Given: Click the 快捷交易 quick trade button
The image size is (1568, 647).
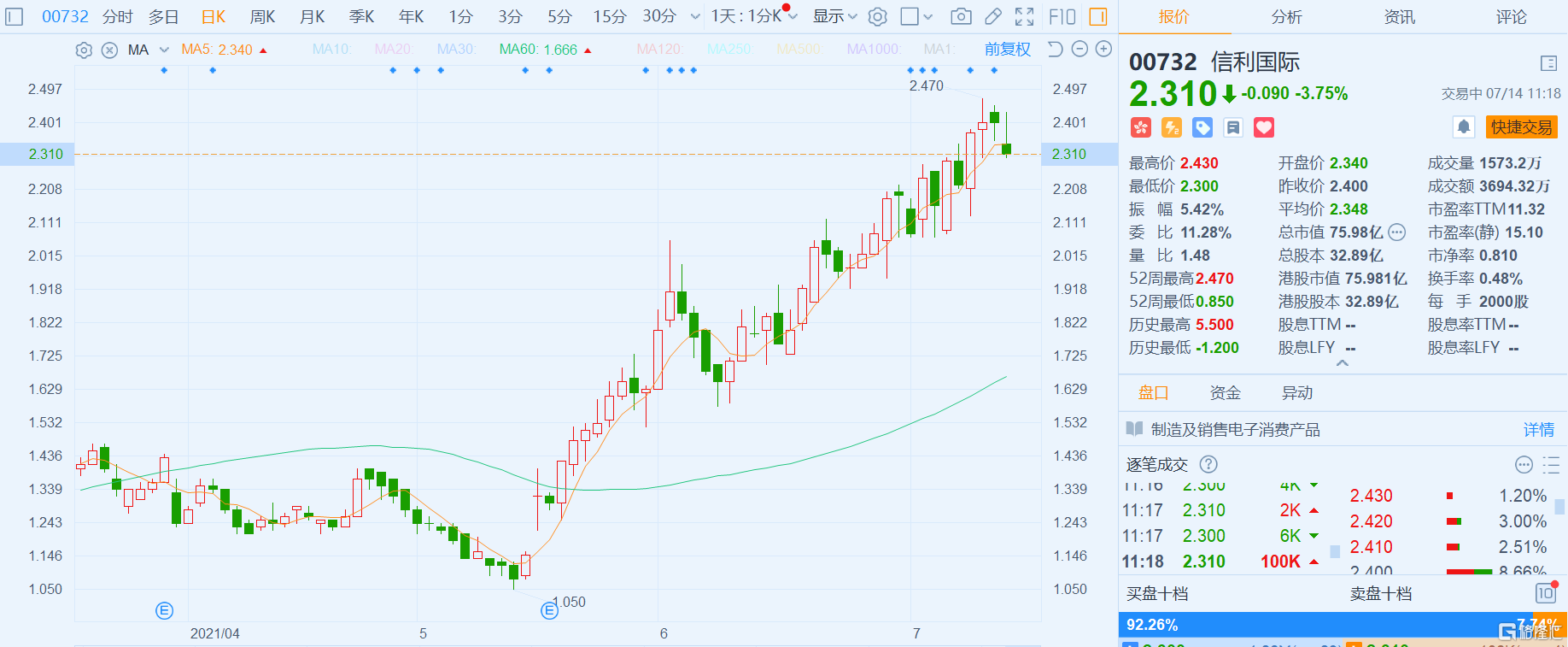Looking at the screenshot, I should [1521, 127].
